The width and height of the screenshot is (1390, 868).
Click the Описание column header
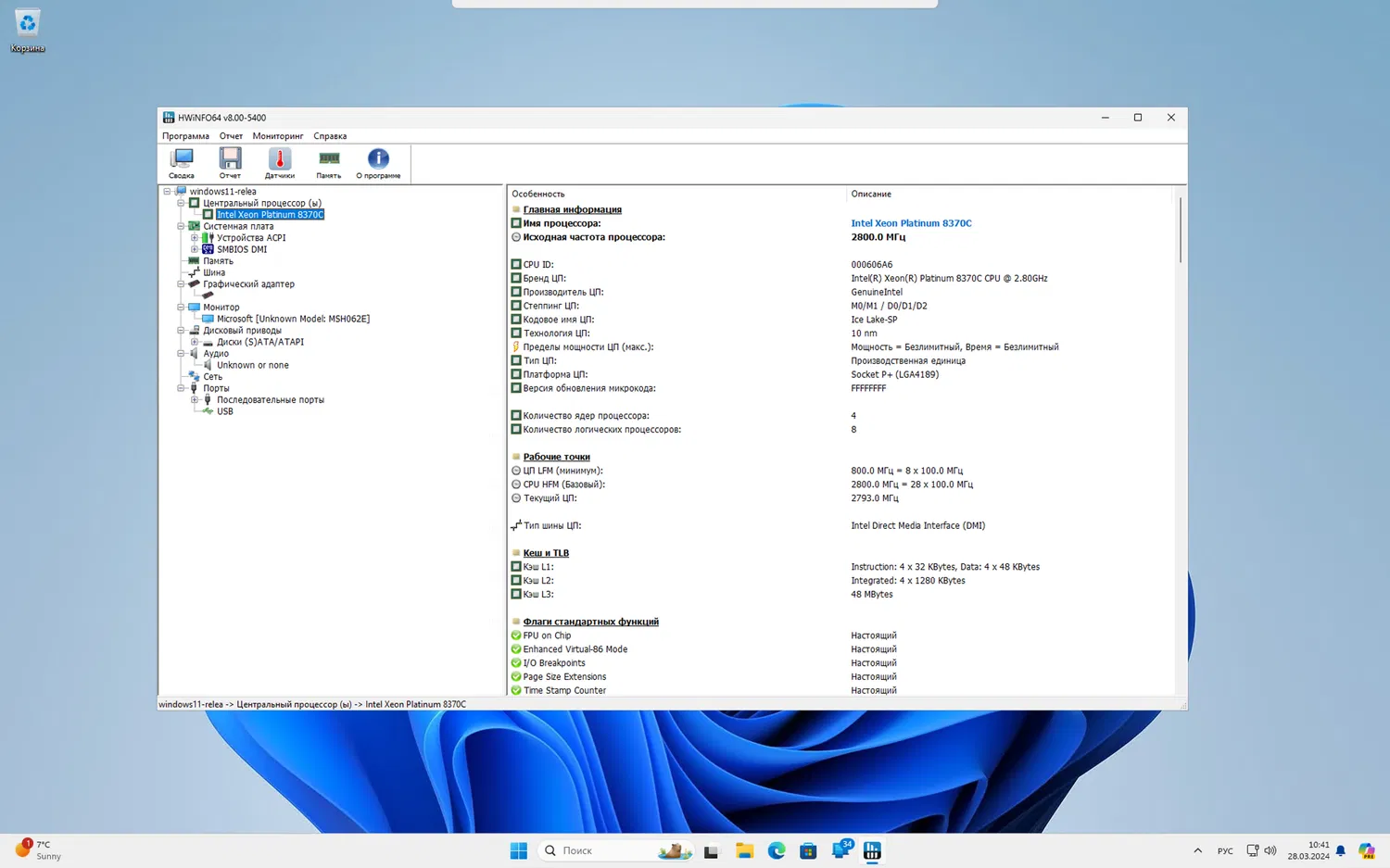click(871, 194)
